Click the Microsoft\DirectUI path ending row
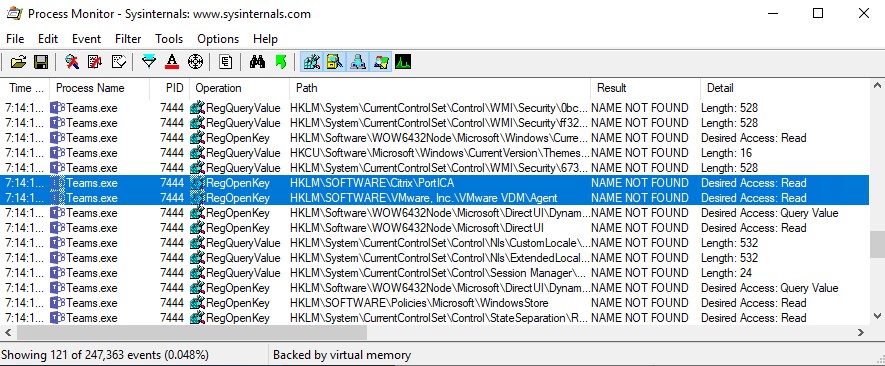885x366 pixels. pos(435,228)
